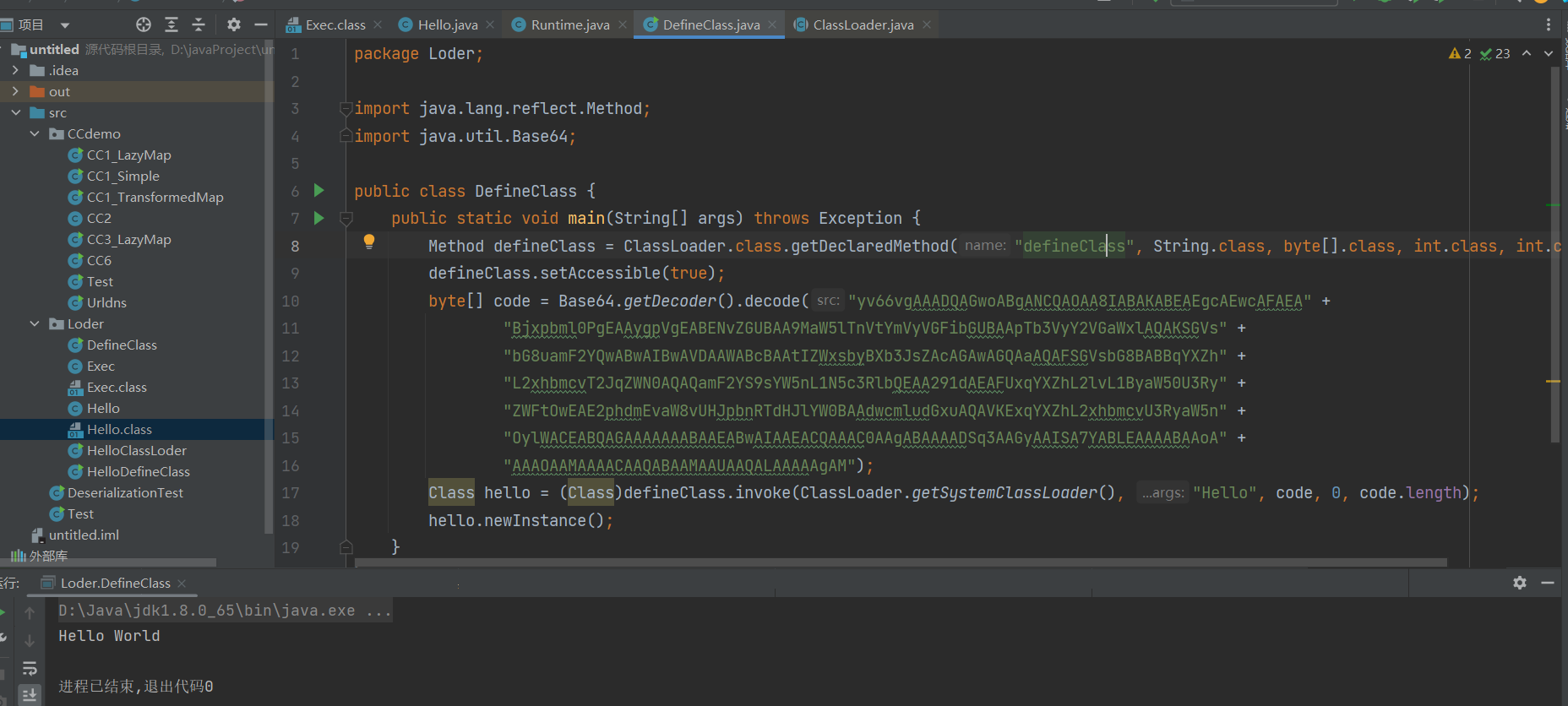Click the locate-opened-file crosshair icon
The height and width of the screenshot is (706, 1568).
pyautogui.click(x=144, y=24)
